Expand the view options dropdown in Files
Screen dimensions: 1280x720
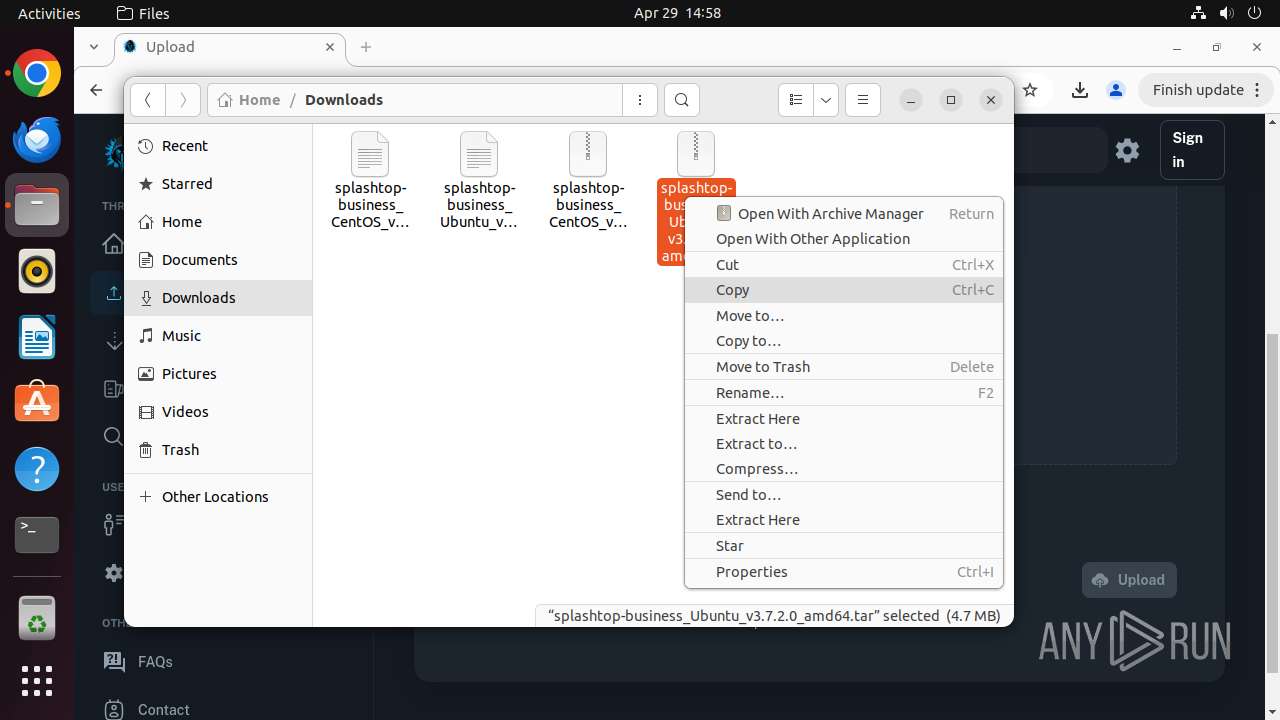tap(826, 100)
